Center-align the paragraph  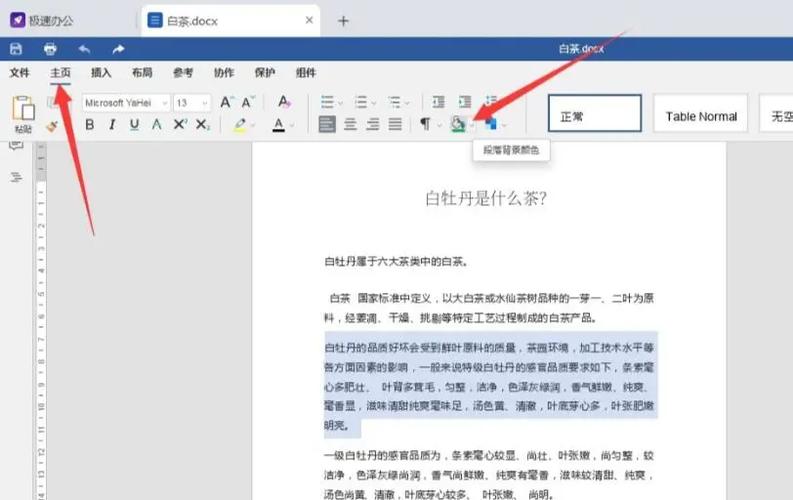tap(350, 124)
